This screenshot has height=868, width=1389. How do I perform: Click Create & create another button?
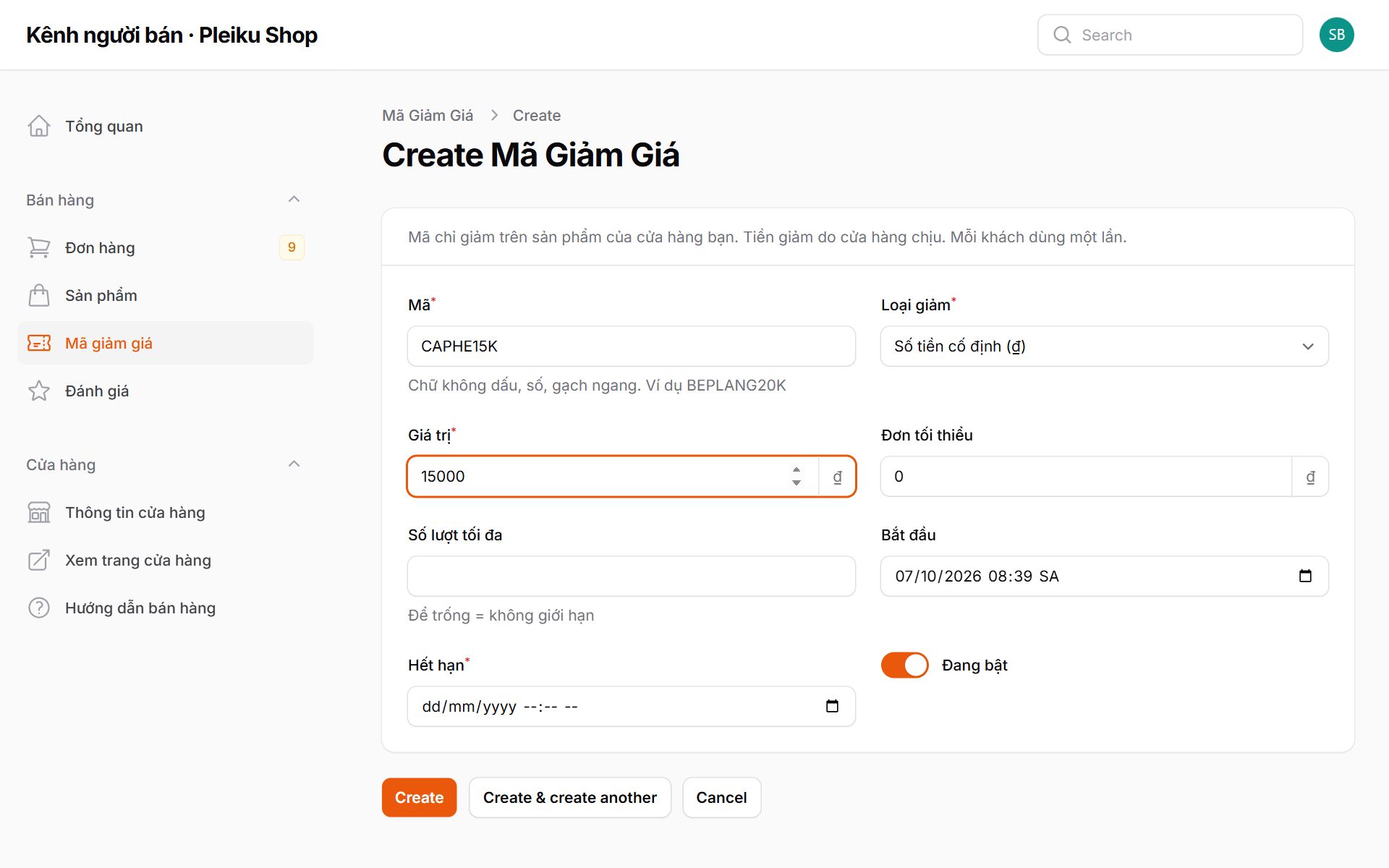(x=569, y=797)
